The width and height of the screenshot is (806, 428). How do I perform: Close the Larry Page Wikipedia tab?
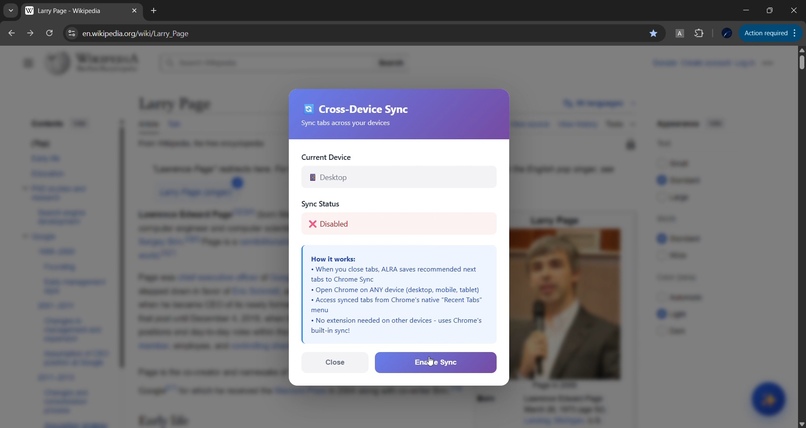(134, 10)
